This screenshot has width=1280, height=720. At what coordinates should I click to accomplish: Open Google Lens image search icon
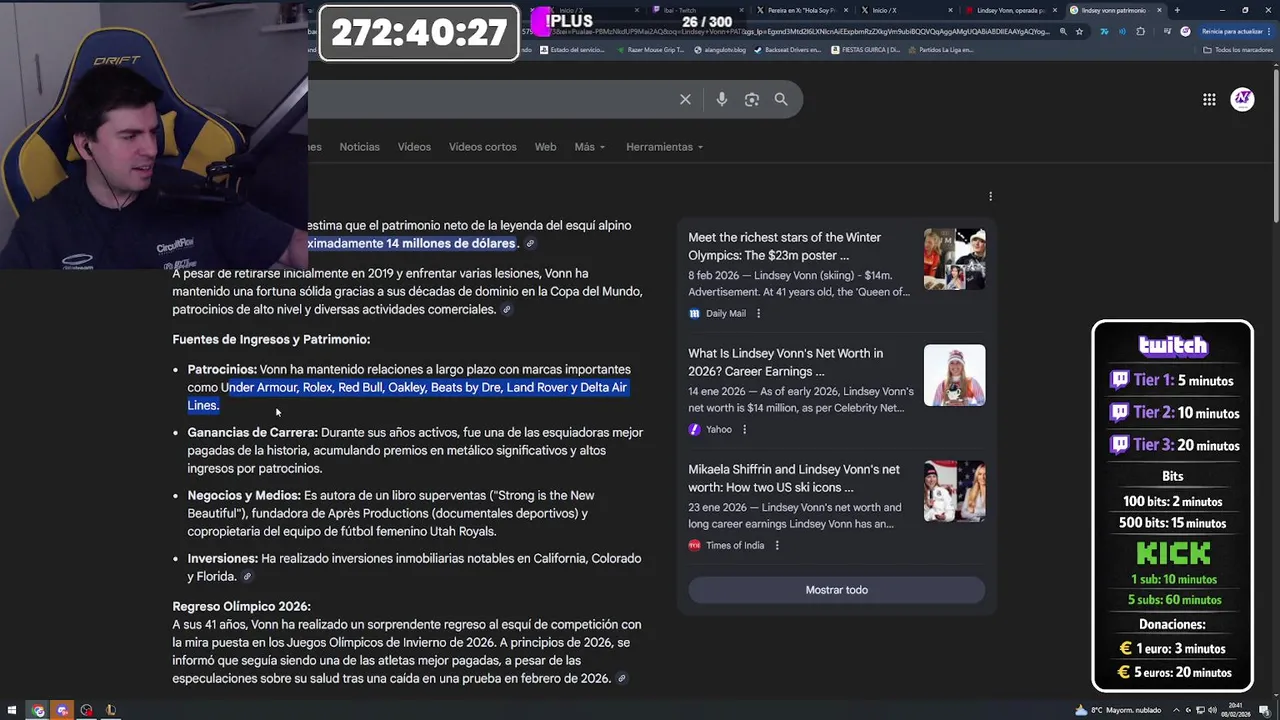click(x=752, y=100)
